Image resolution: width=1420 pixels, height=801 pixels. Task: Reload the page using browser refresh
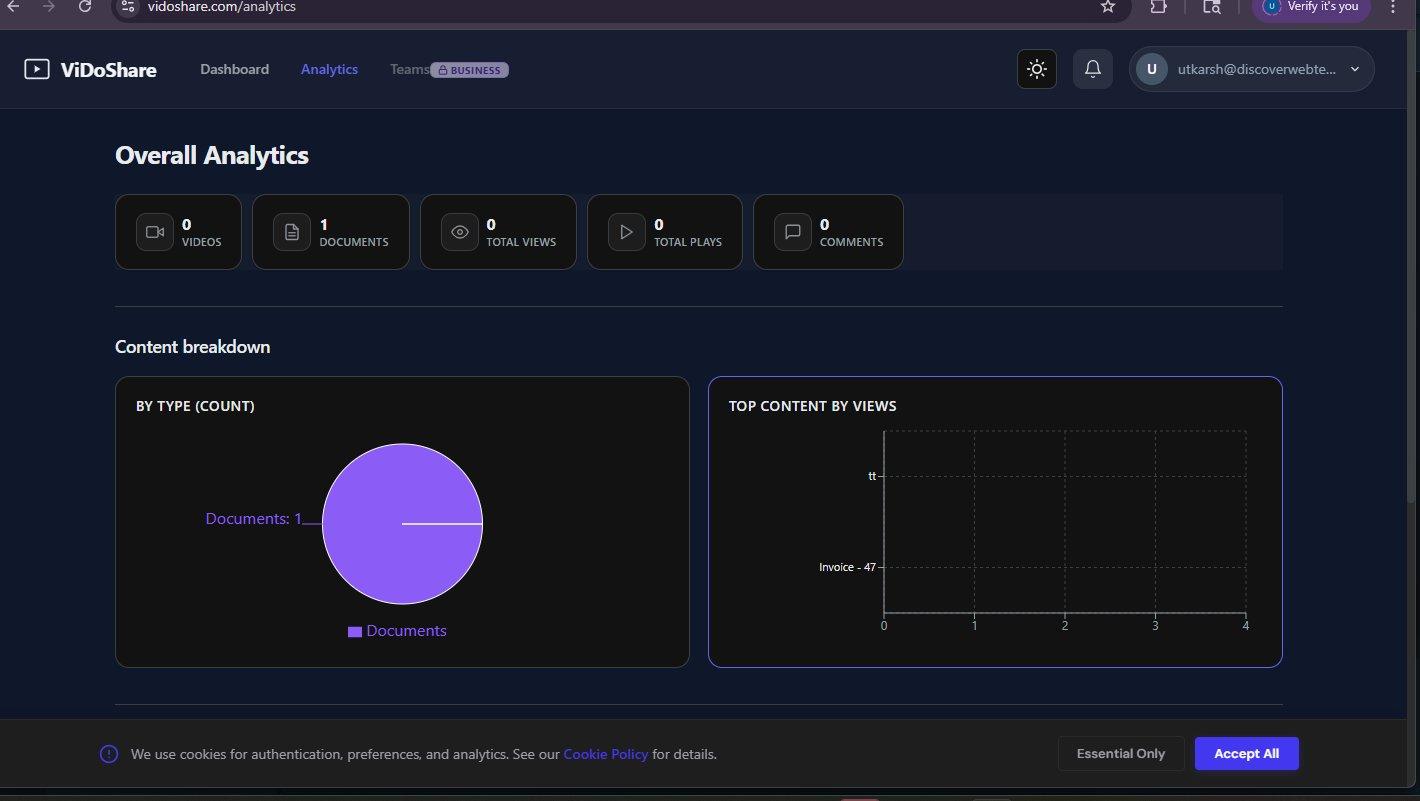pyautogui.click(x=85, y=6)
